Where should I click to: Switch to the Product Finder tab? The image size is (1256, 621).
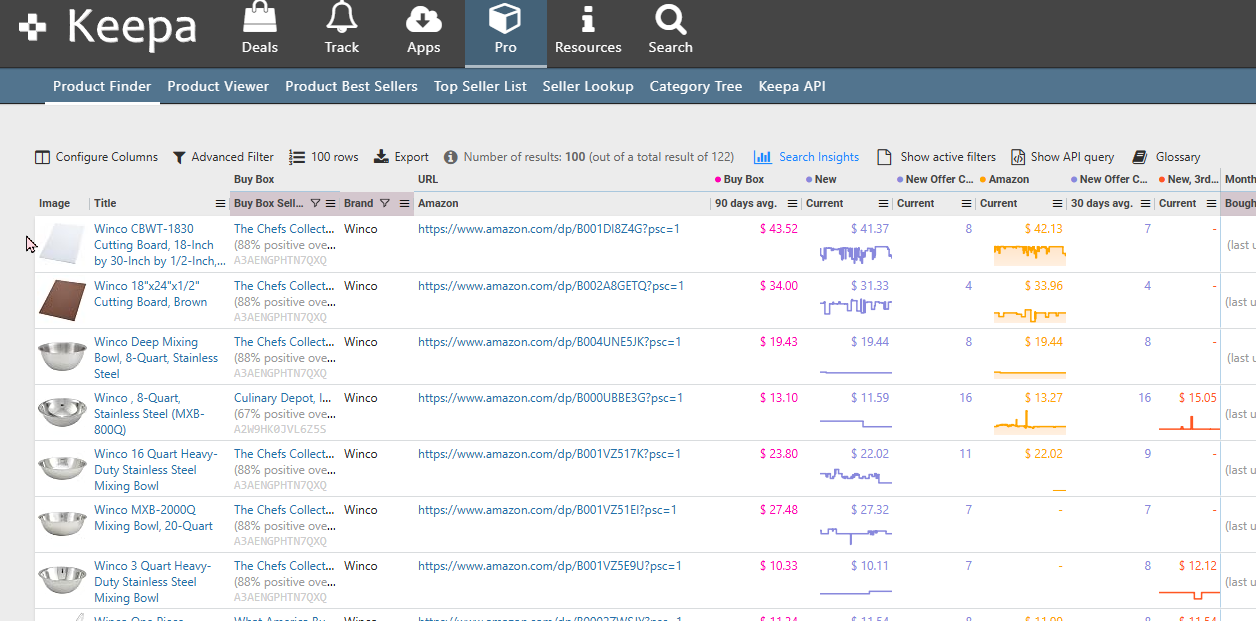pos(102,86)
